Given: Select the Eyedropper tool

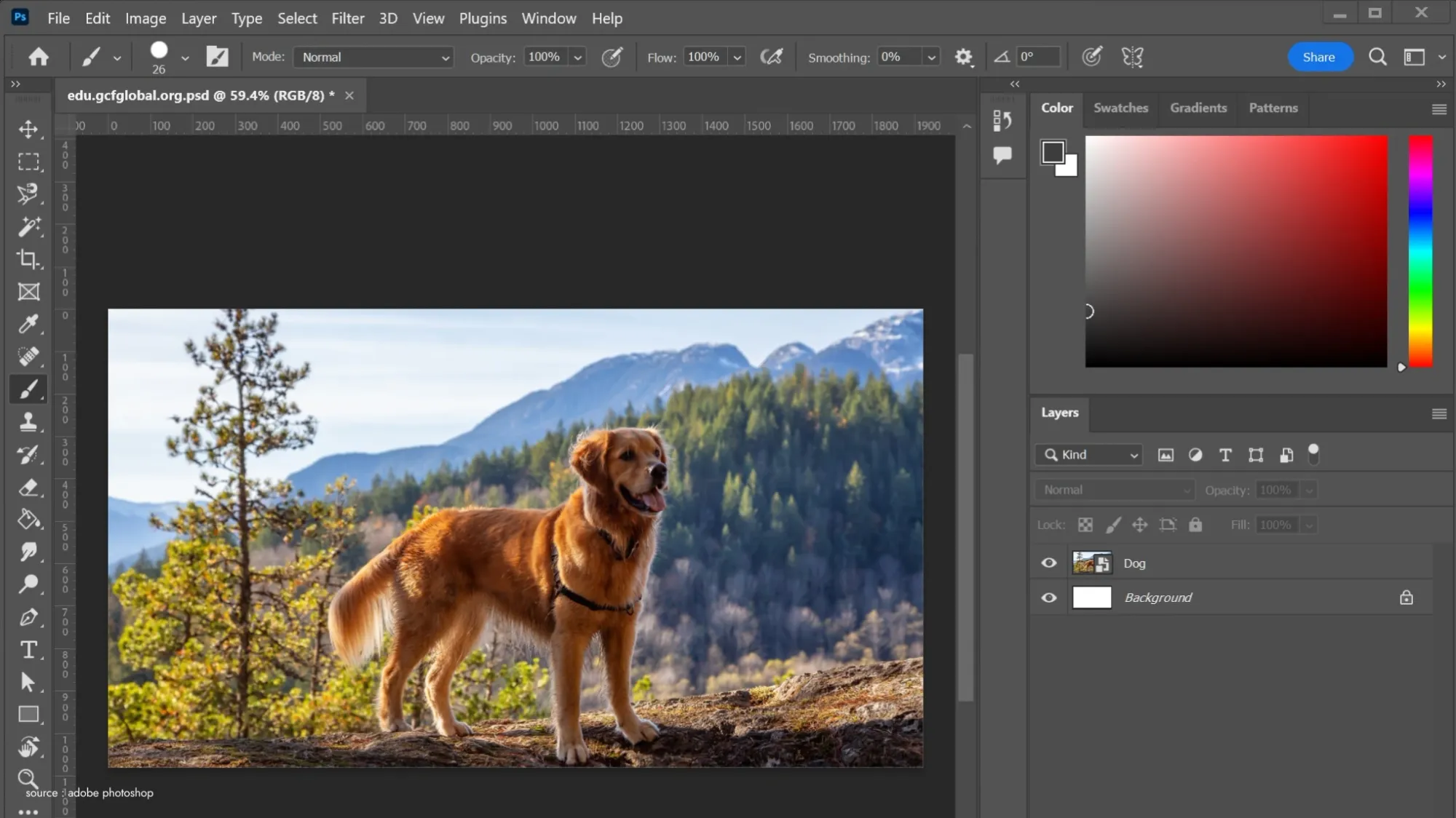Looking at the screenshot, I should (28, 324).
